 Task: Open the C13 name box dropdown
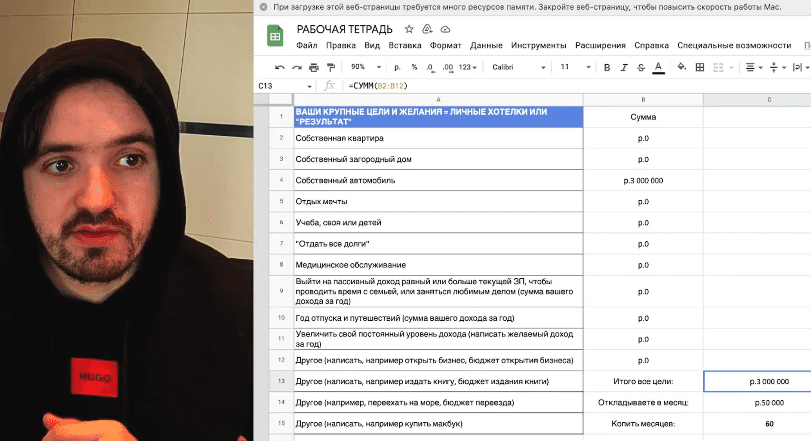(x=309, y=86)
